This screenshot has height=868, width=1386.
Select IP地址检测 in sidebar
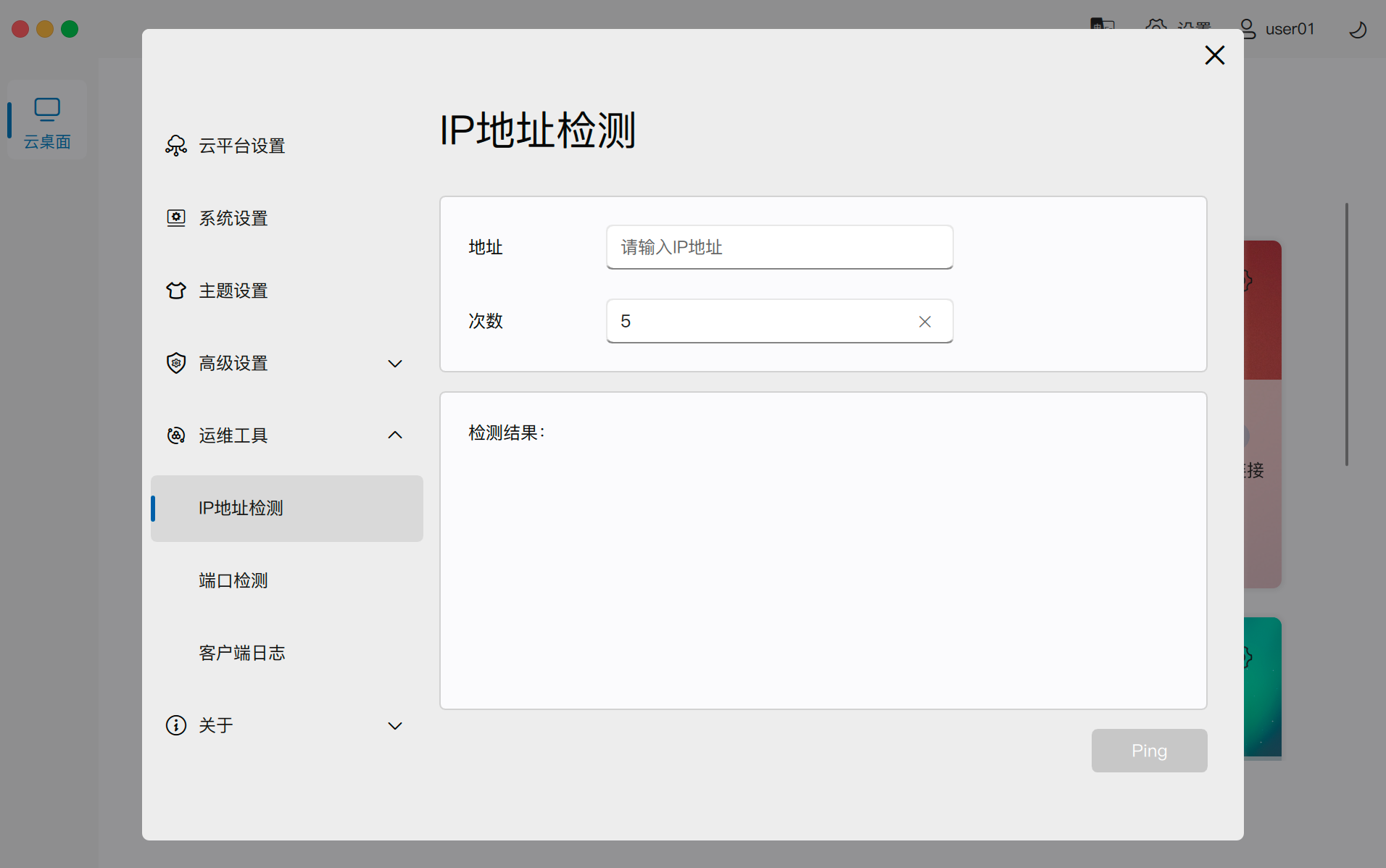point(241,508)
